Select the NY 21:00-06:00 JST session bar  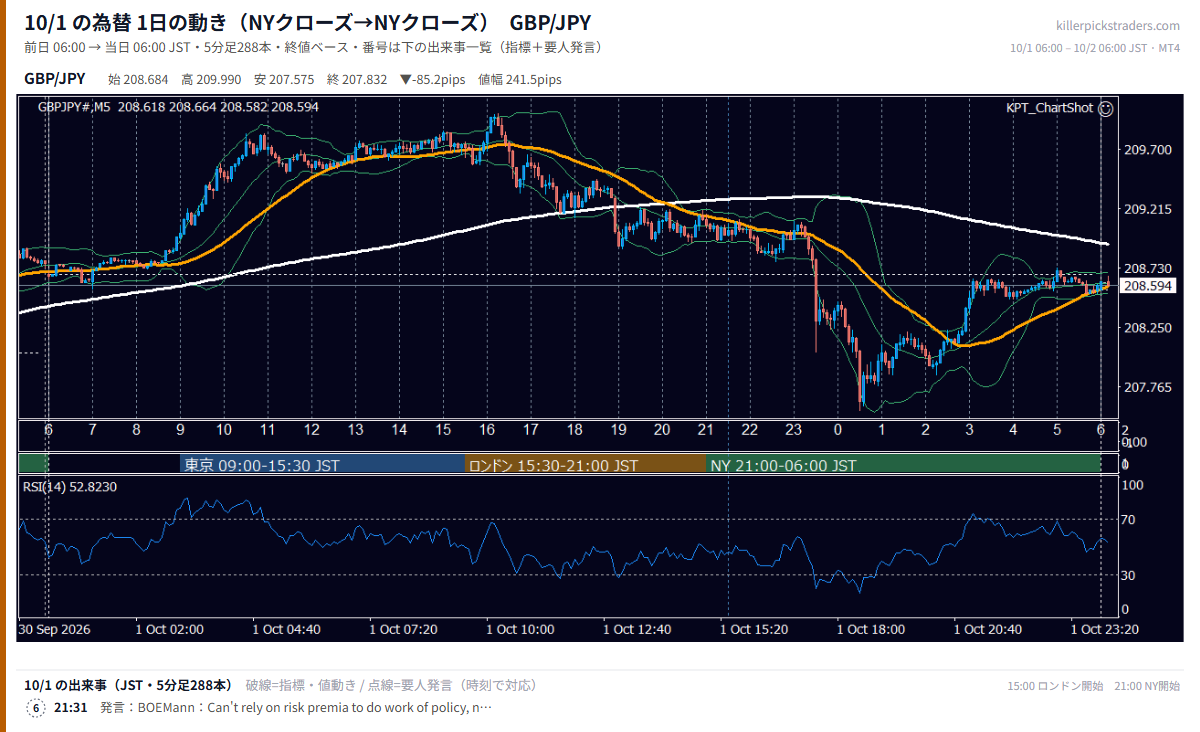[x=903, y=465]
